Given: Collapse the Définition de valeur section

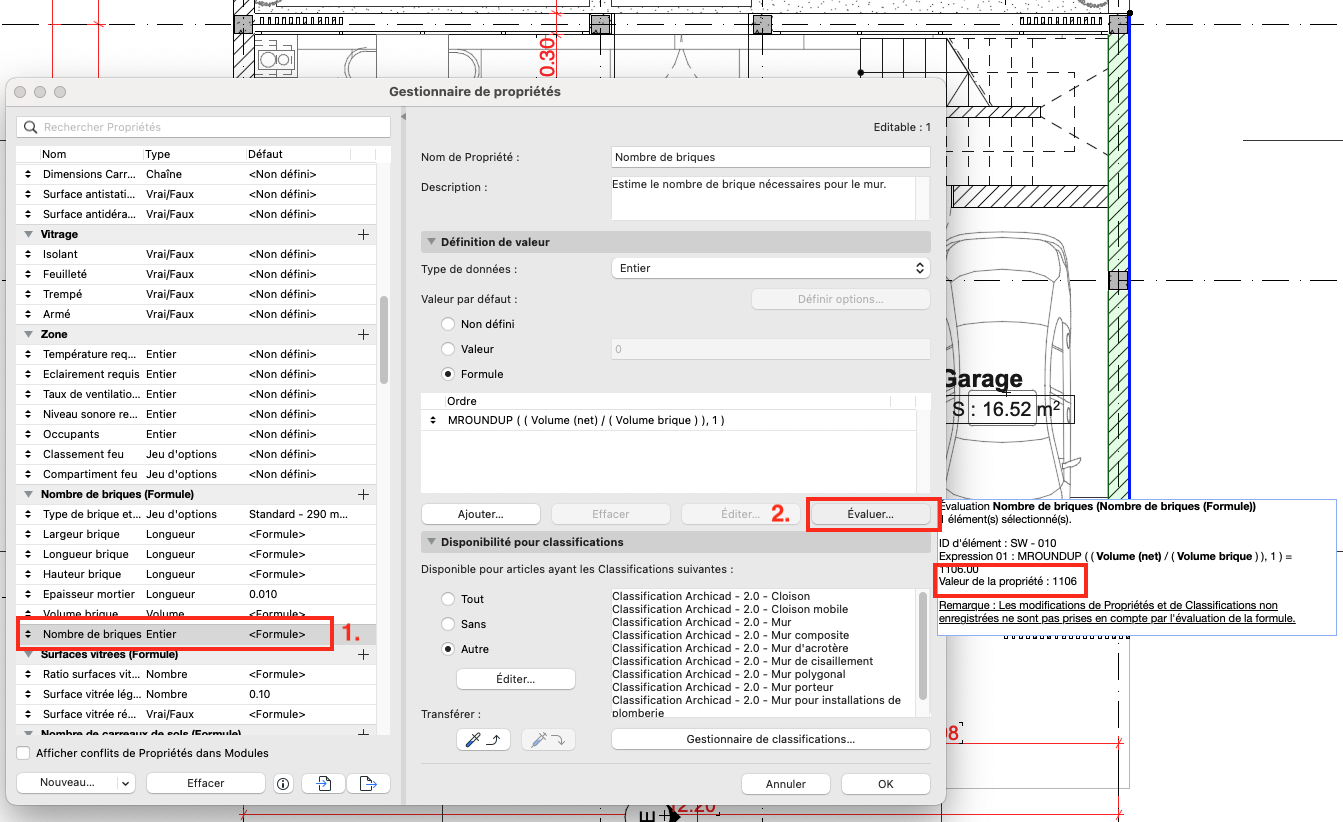Looking at the screenshot, I should (x=432, y=242).
